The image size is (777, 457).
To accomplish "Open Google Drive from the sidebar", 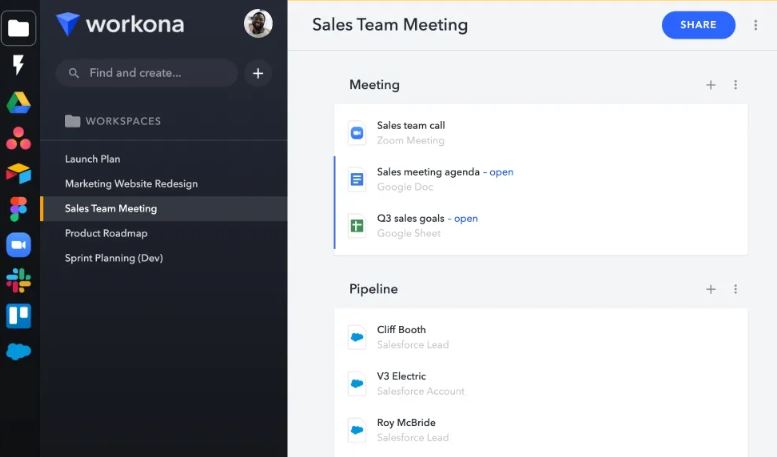I will [18, 103].
